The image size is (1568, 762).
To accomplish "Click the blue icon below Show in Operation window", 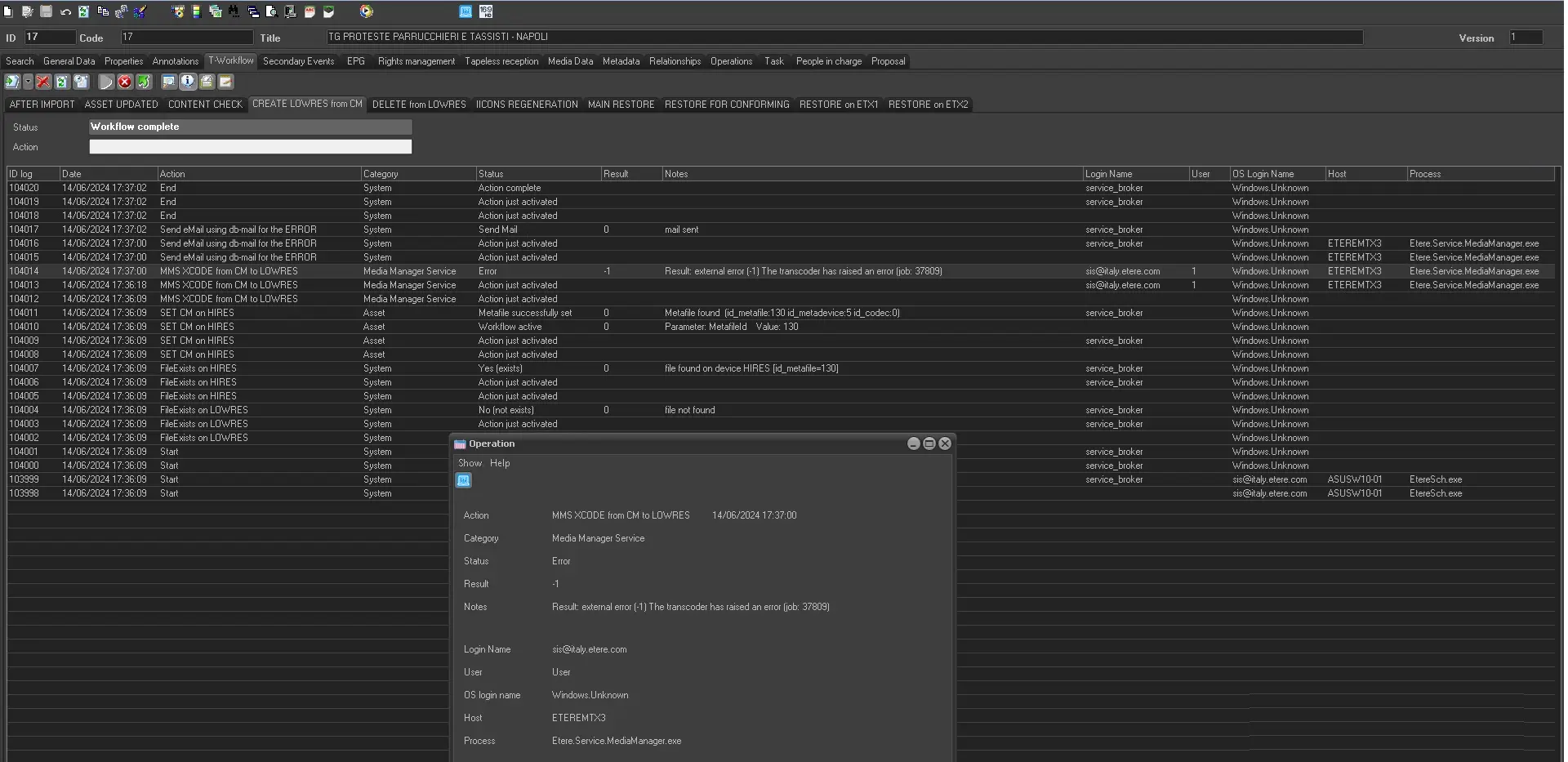I will pyautogui.click(x=463, y=480).
